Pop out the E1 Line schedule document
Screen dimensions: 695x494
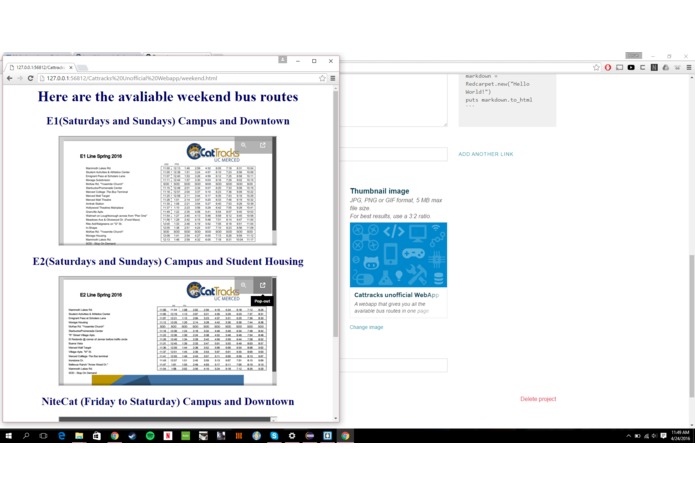[x=262, y=145]
